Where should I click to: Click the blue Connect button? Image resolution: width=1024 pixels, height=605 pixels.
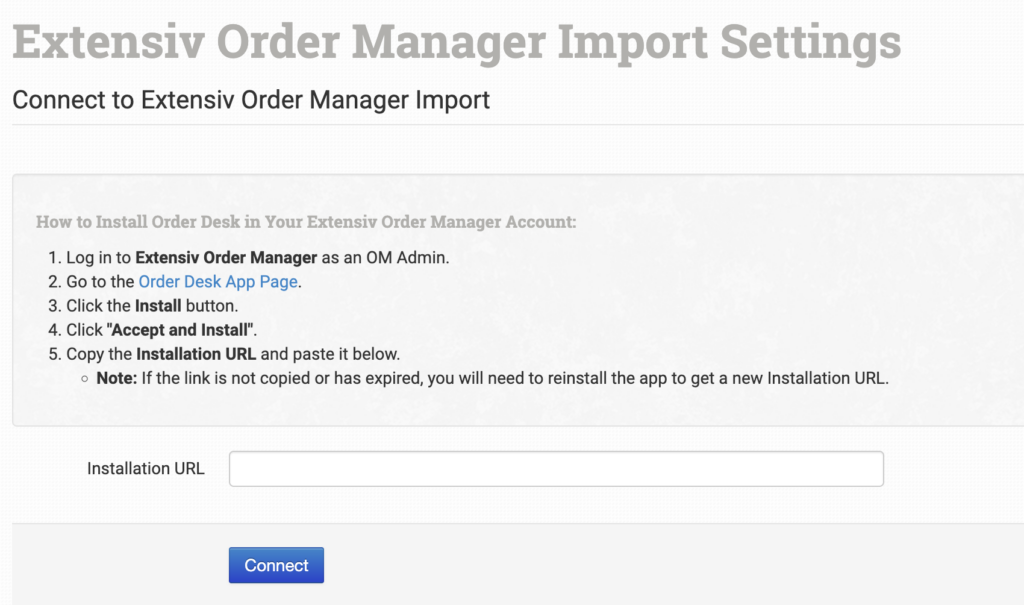(276, 565)
